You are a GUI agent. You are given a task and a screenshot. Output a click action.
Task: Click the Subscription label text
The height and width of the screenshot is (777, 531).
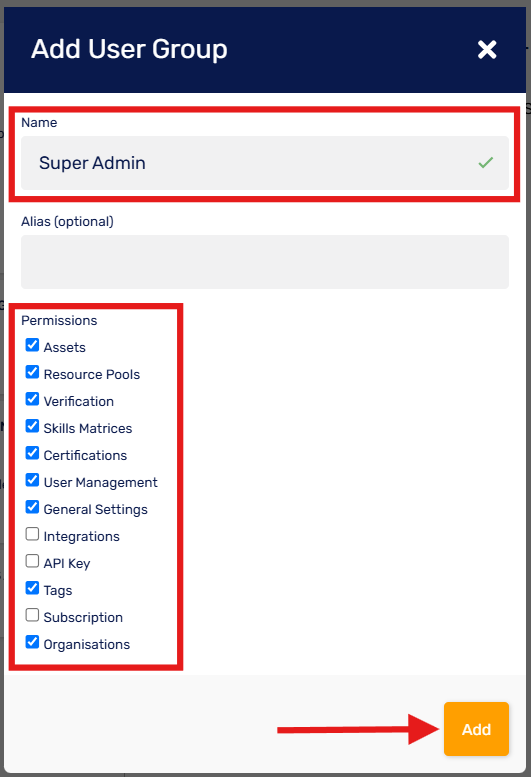pyautogui.click(x=83, y=617)
